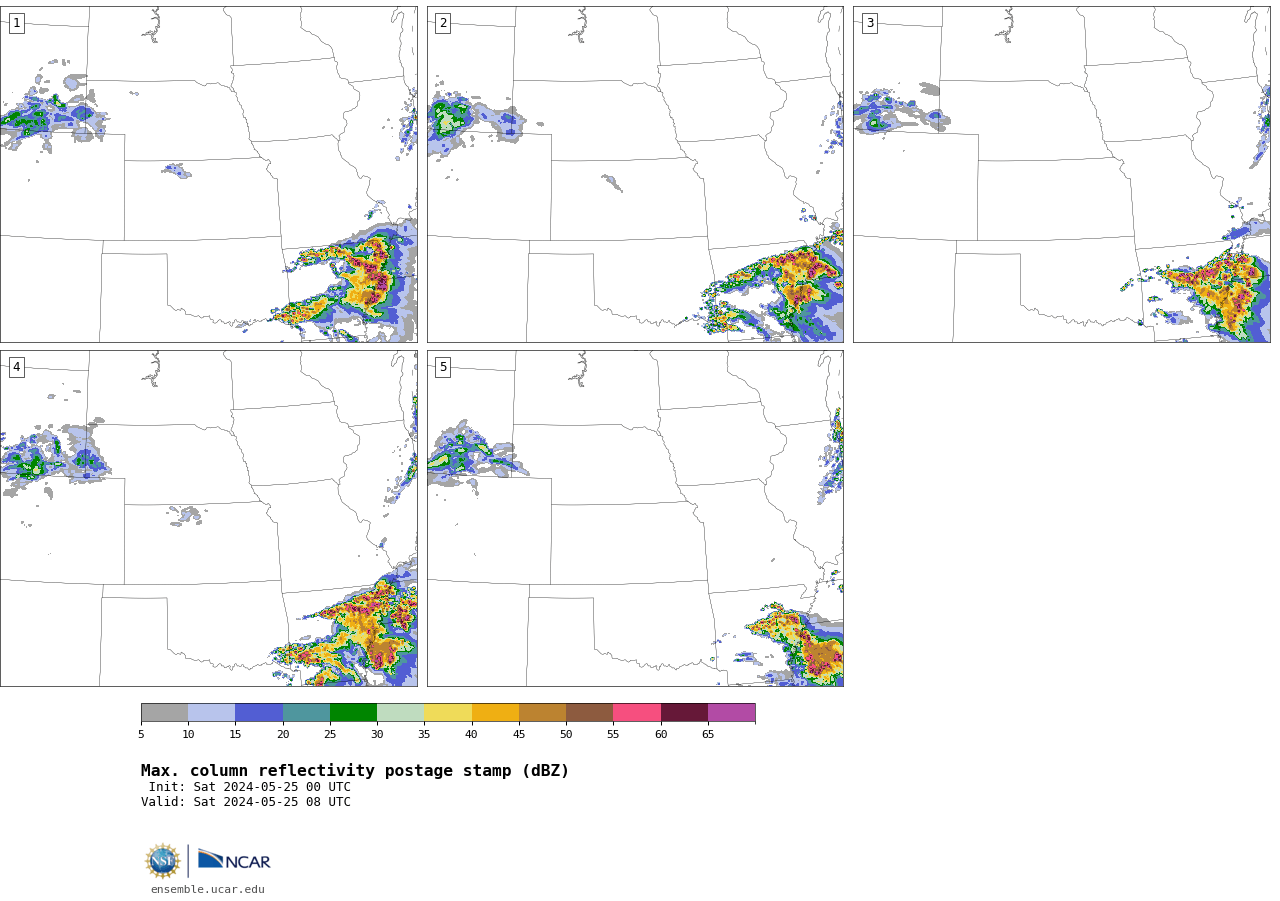Click colorbar tick label 65
This screenshot has height=901, width=1280.
pos(708,735)
